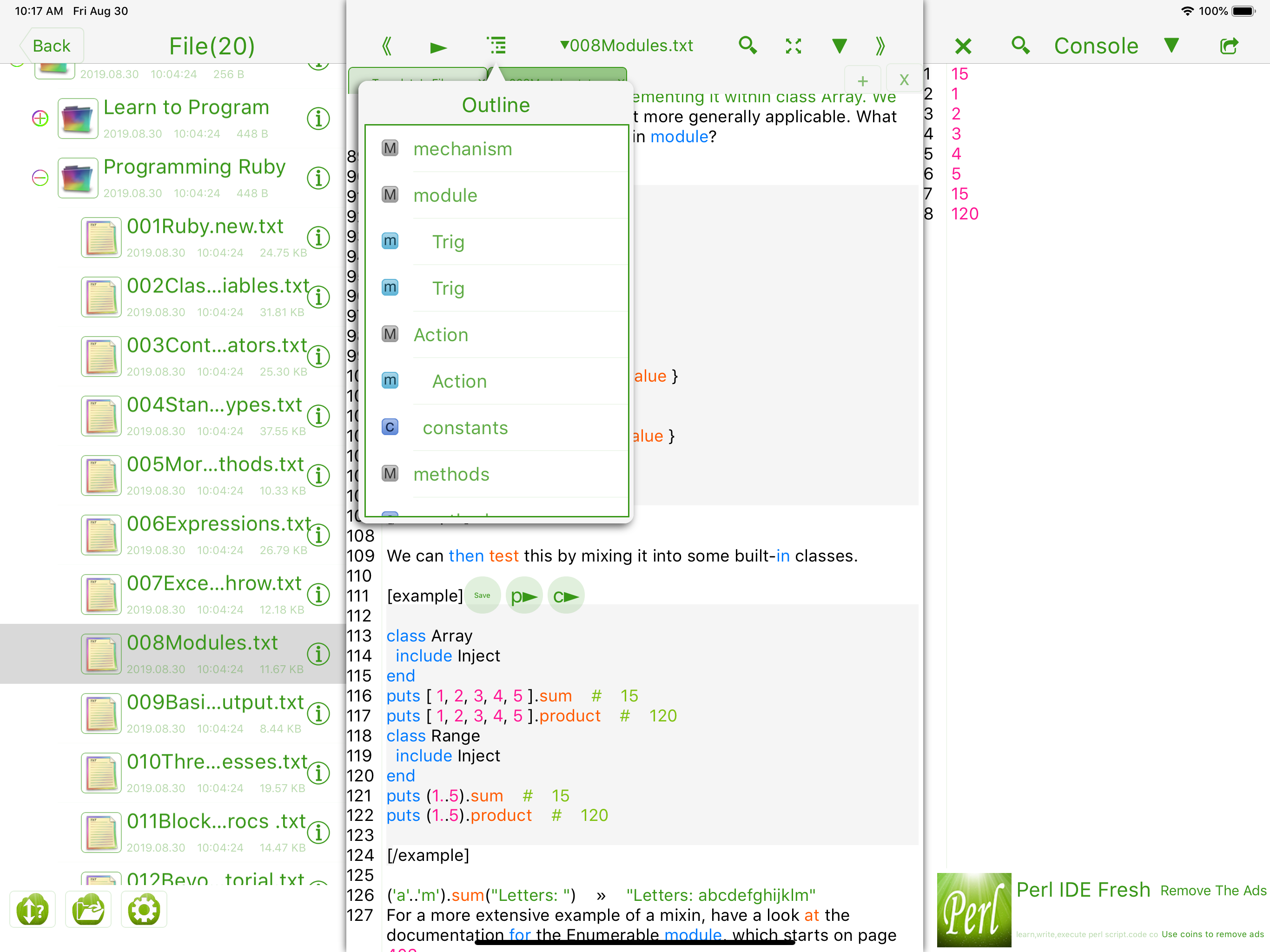
Task: Toggle the Outline list icon
Action: click(x=496, y=46)
